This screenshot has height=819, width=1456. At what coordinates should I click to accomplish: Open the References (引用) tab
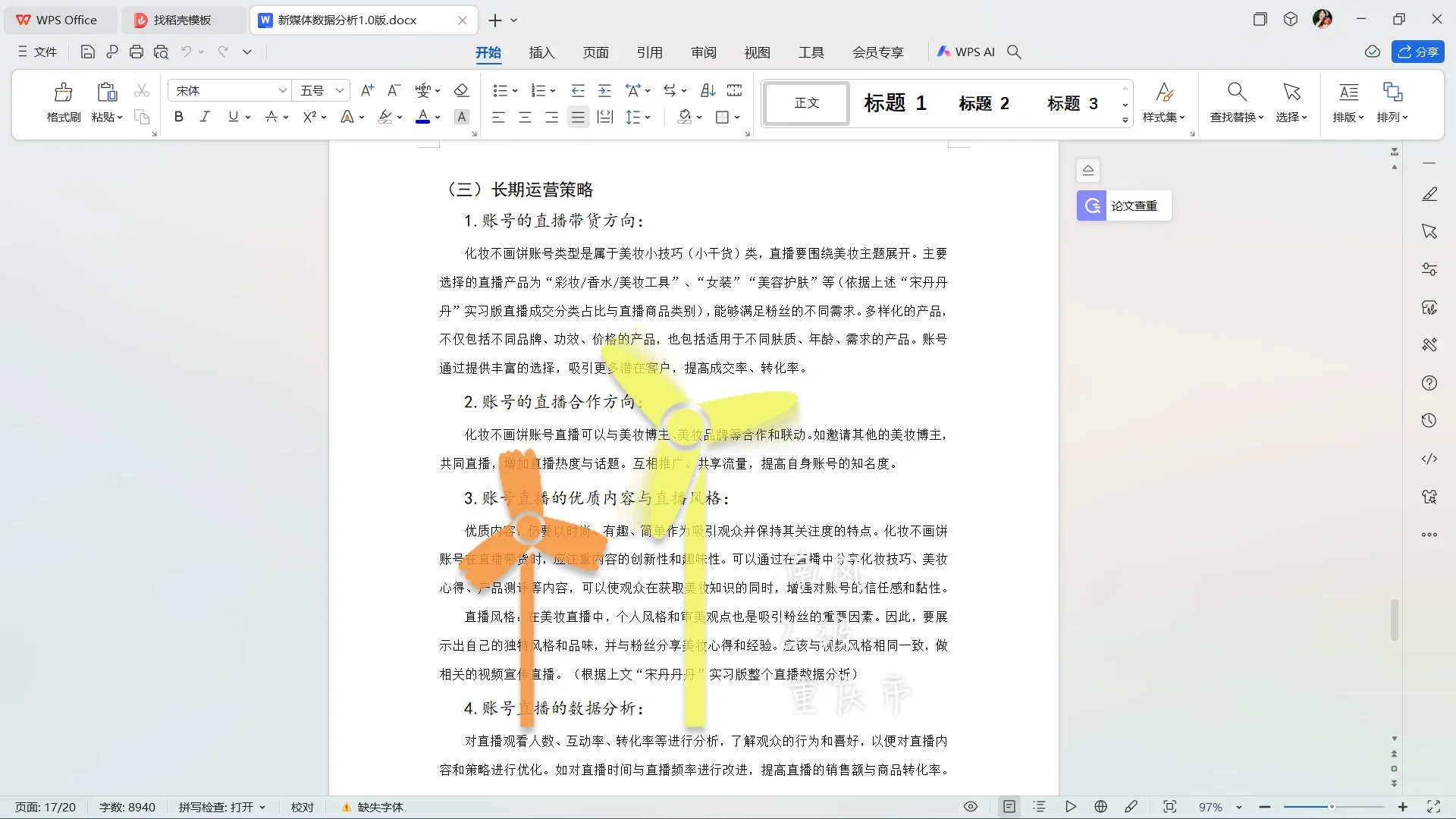(650, 52)
